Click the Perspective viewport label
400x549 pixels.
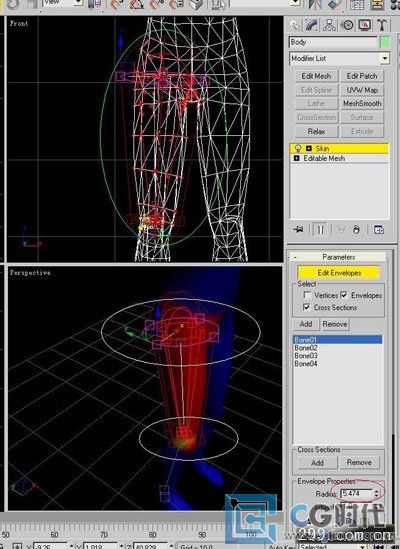[30, 273]
